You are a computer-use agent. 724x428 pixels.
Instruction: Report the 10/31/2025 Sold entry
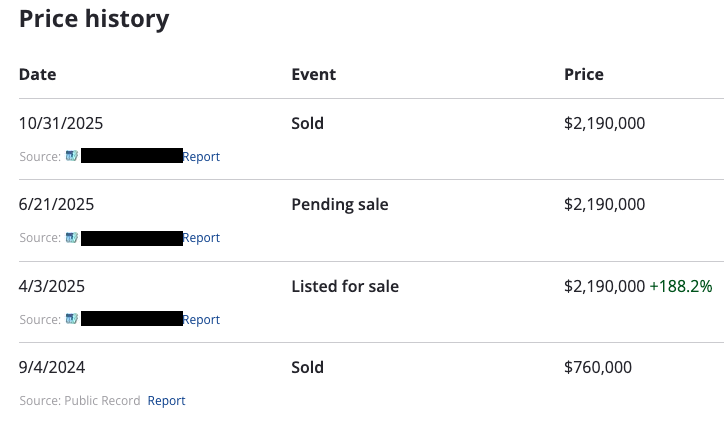click(x=201, y=157)
